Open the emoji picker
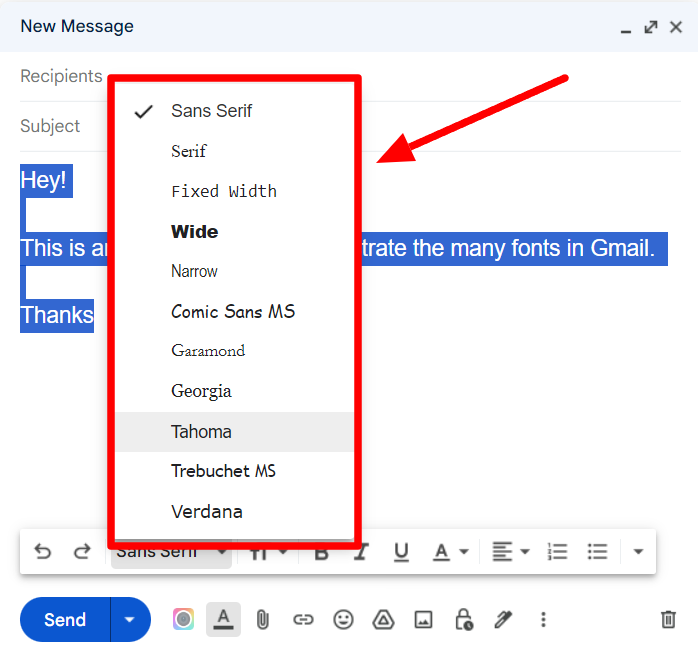This screenshot has width=698, height=654. click(343, 620)
